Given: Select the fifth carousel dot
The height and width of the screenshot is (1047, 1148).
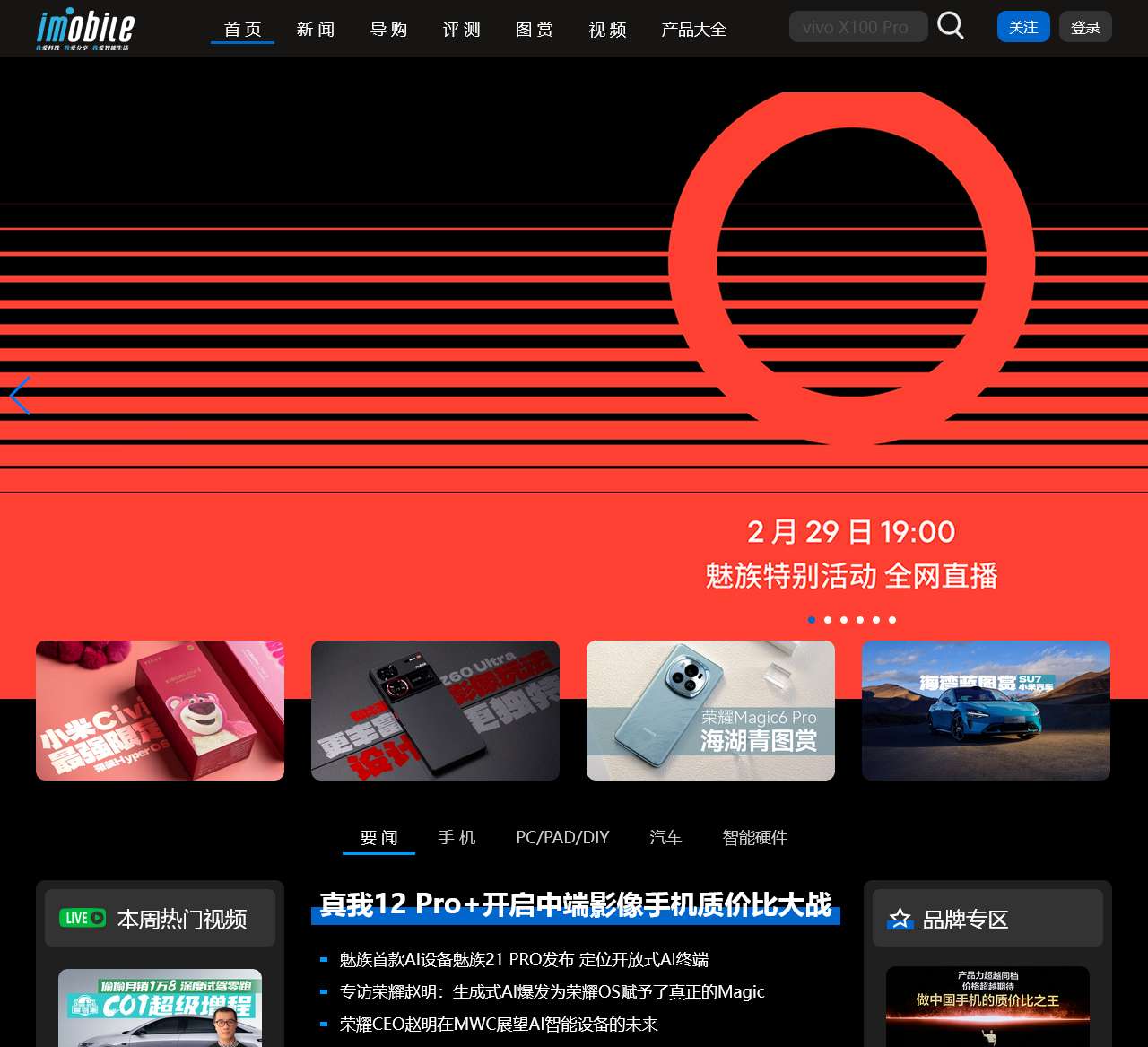Looking at the screenshot, I should 876,620.
